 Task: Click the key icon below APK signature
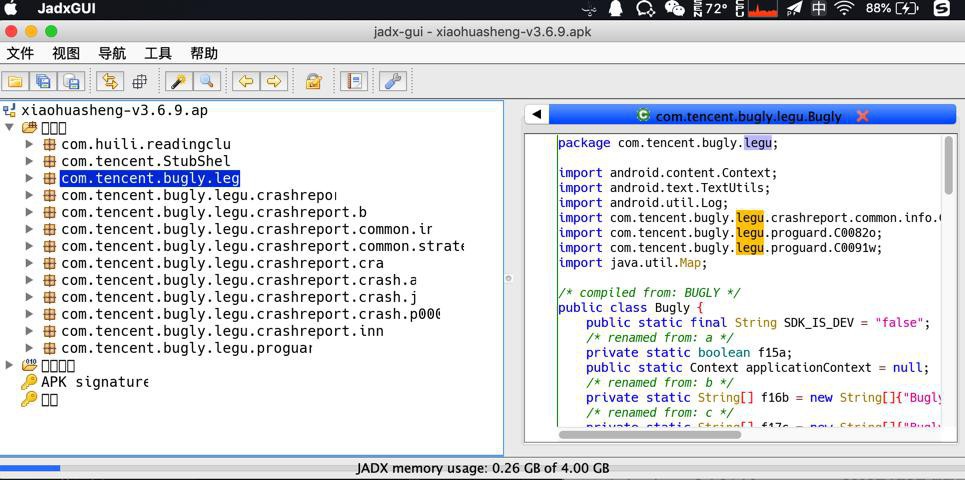(x=29, y=399)
